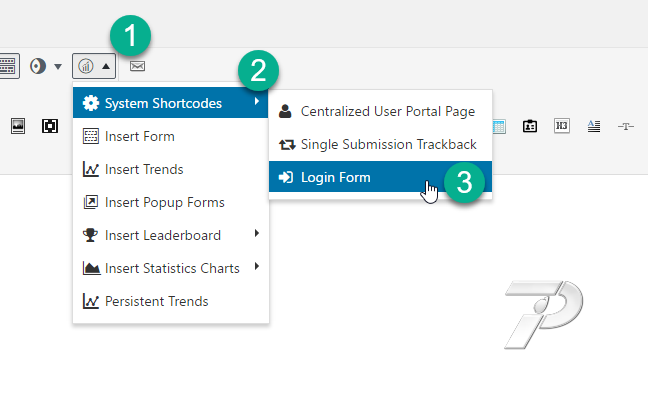
Task: Click the envelope mail toolbar icon
Action: tap(137, 66)
